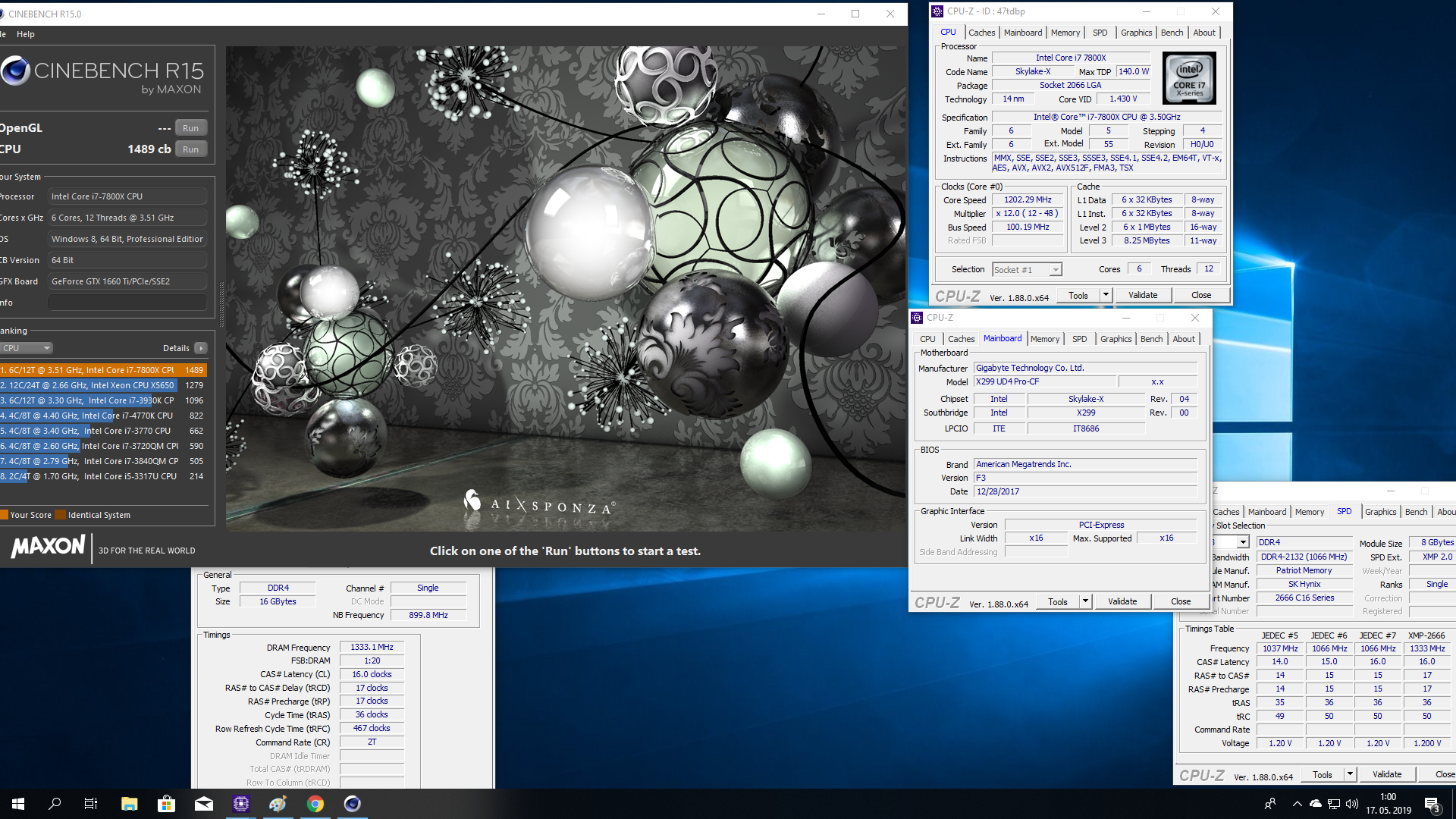This screenshot has height=819, width=1456.
Task: Open Task View on the taskbar
Action: coord(91,804)
